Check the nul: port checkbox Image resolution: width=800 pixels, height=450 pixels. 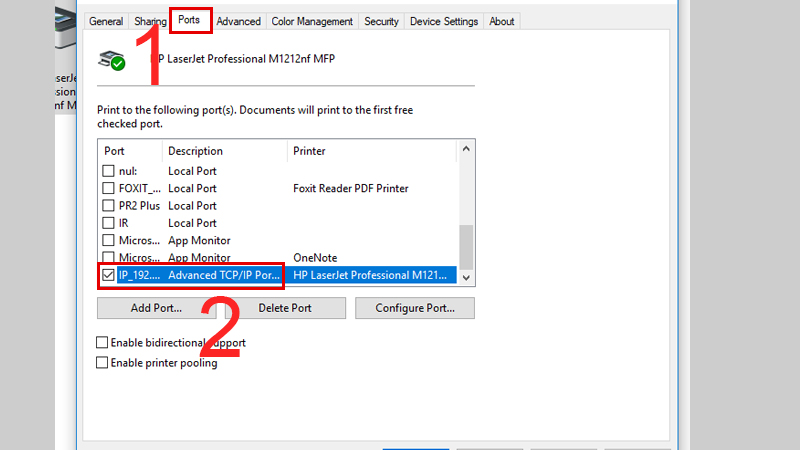pos(108,171)
